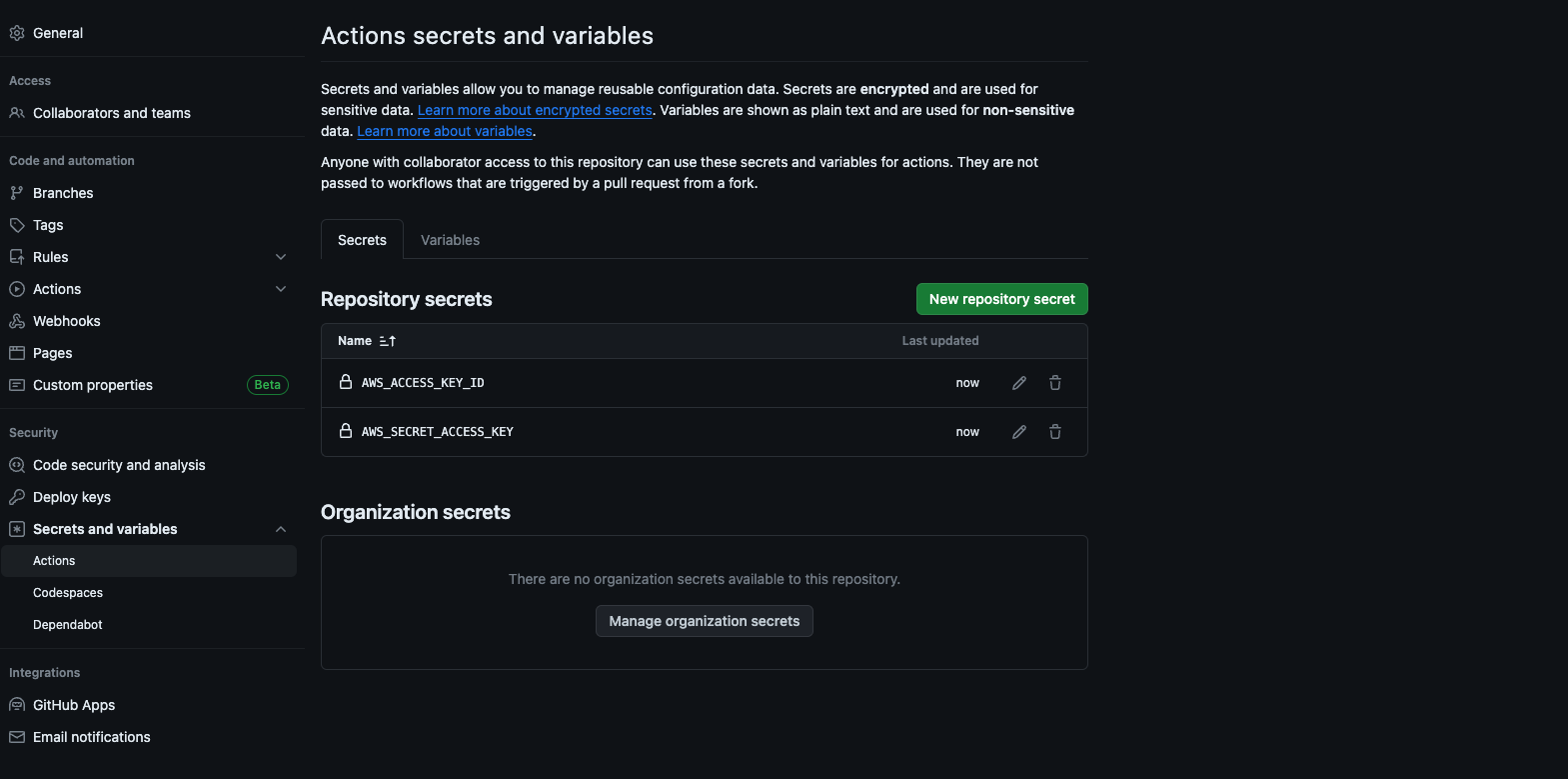Delete the AWS_SECRET_ACCESS_KEY secret
Image resolution: width=1568 pixels, height=779 pixels.
coord(1054,431)
